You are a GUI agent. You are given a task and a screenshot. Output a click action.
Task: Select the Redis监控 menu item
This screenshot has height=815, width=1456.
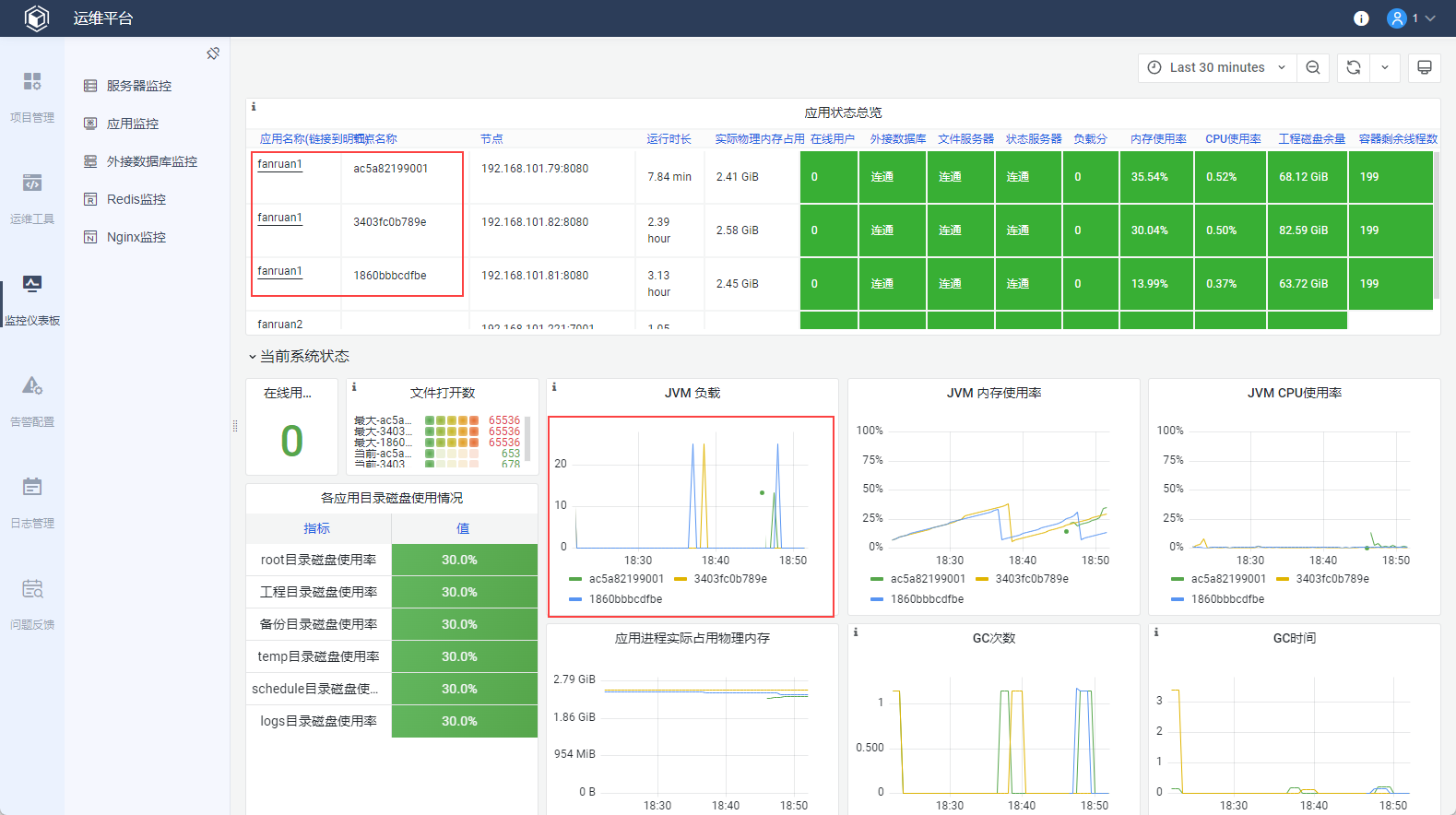click(x=136, y=199)
